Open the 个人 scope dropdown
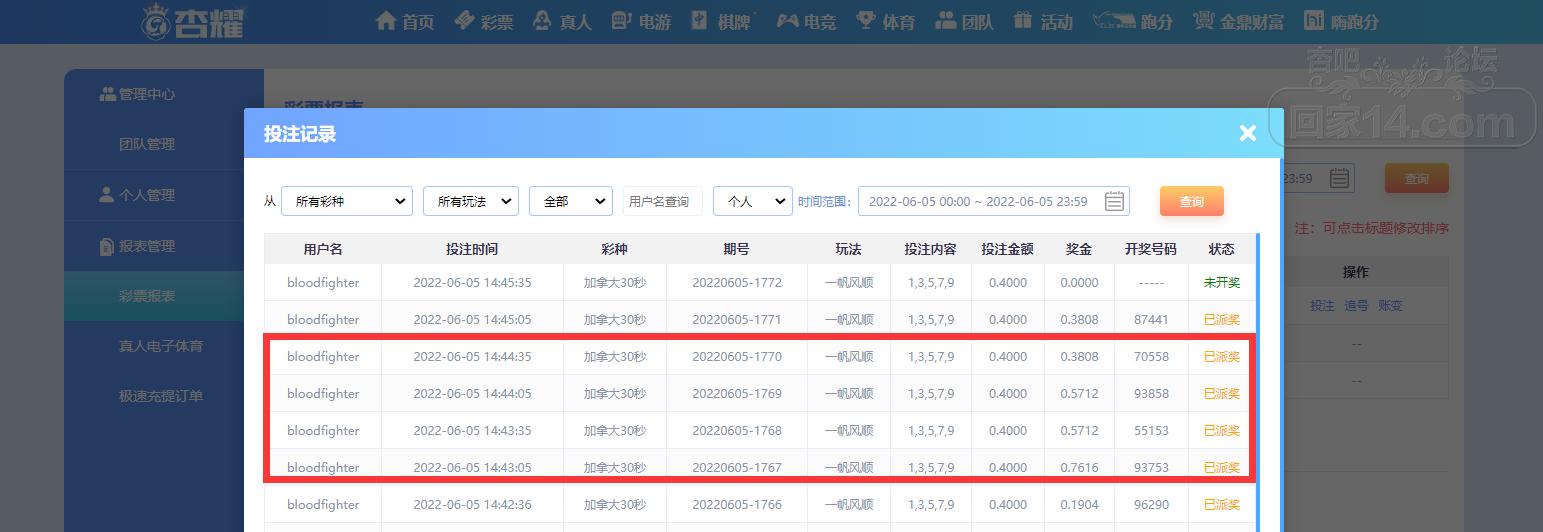Viewport: 1543px width, 532px height. tap(753, 201)
